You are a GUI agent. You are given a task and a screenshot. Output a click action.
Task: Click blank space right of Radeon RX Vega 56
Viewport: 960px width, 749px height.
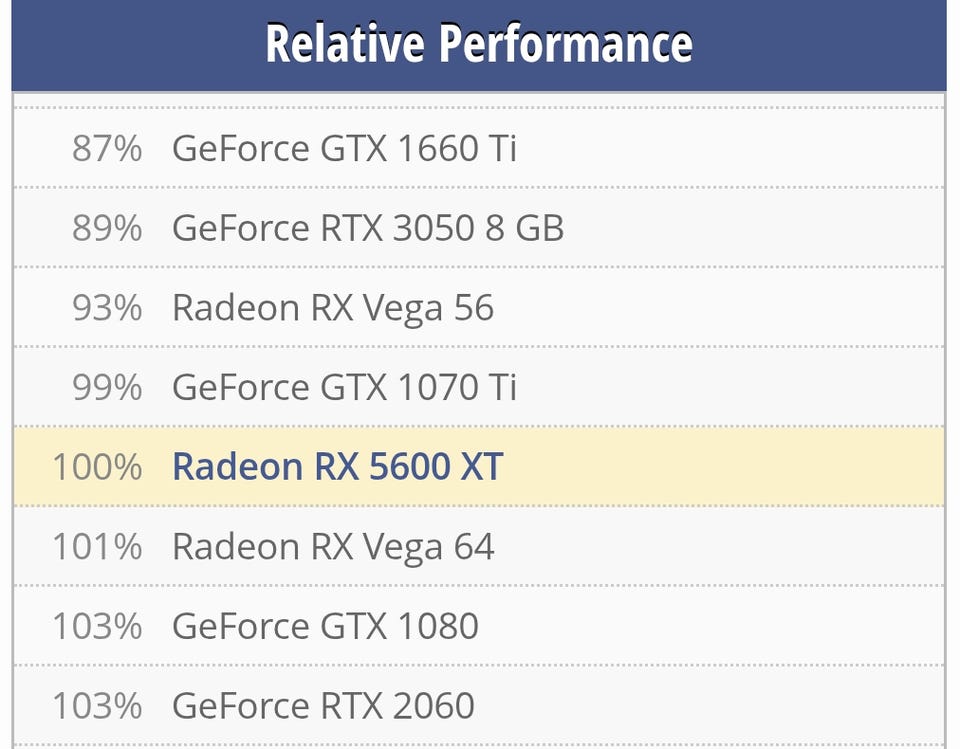pos(720,308)
